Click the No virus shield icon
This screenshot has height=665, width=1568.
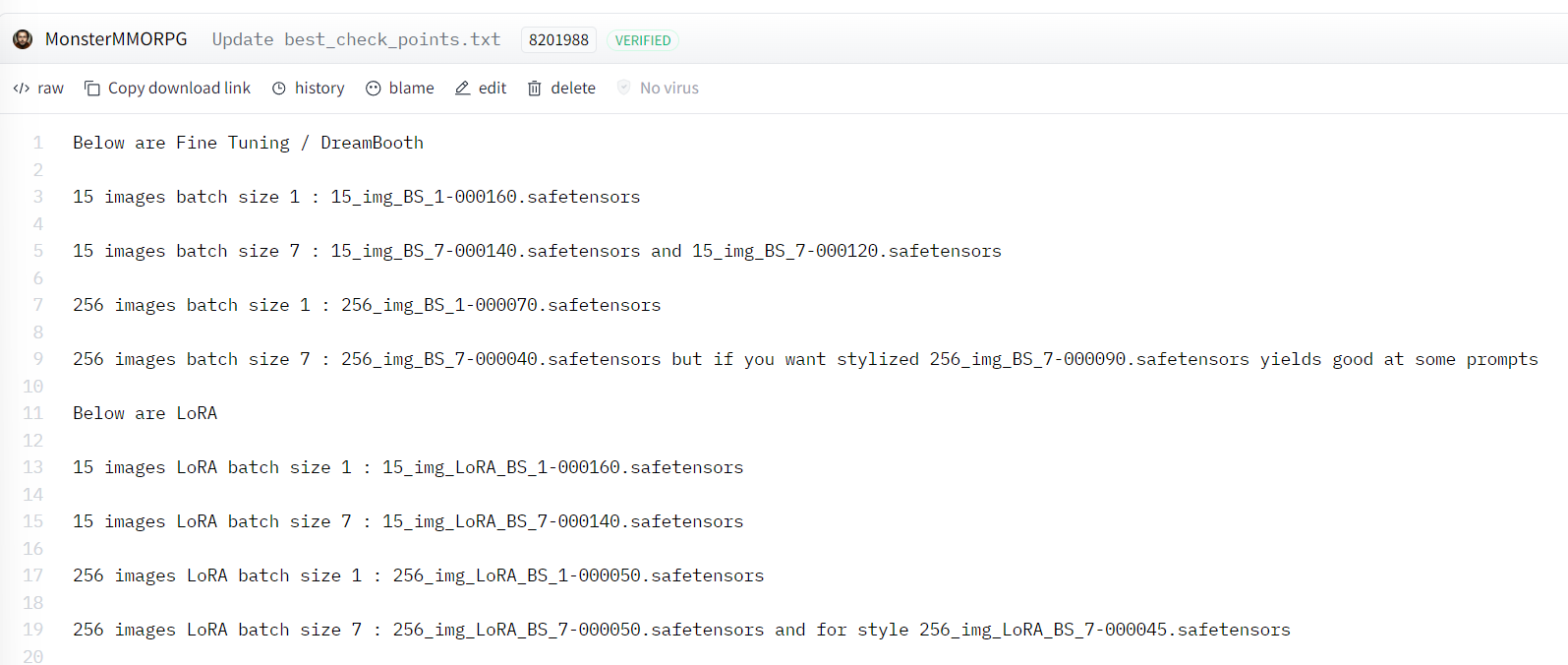[x=624, y=88]
